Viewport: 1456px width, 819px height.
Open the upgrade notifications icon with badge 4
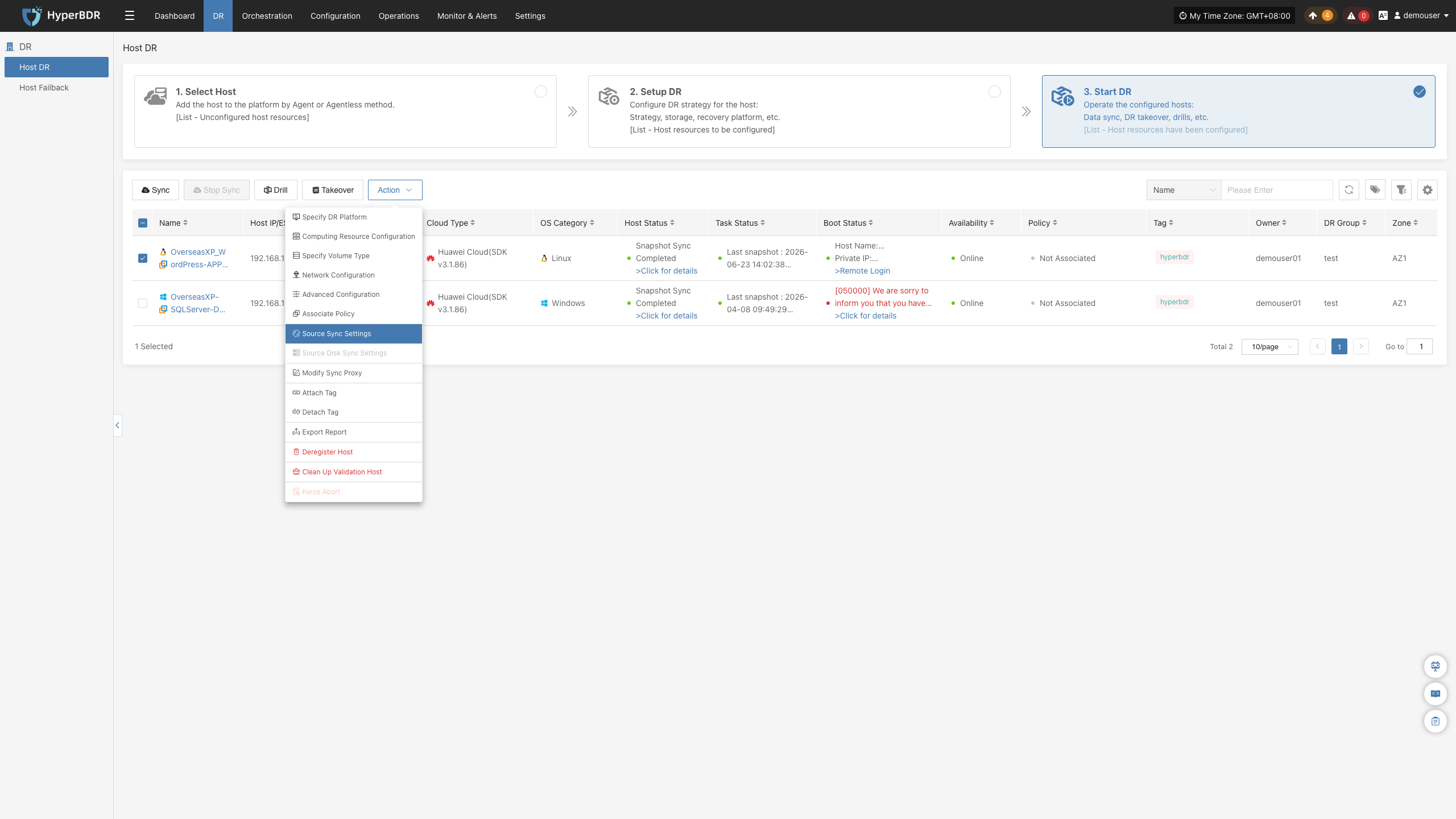1319,16
